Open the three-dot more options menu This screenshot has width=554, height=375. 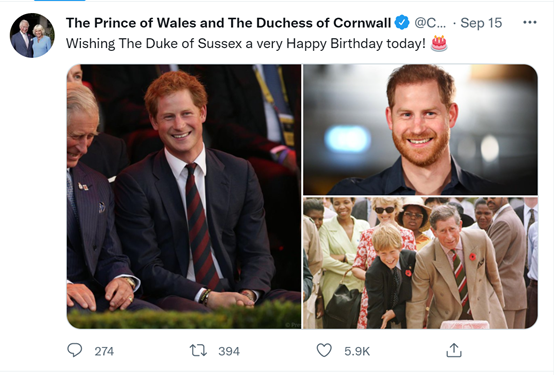[530, 23]
